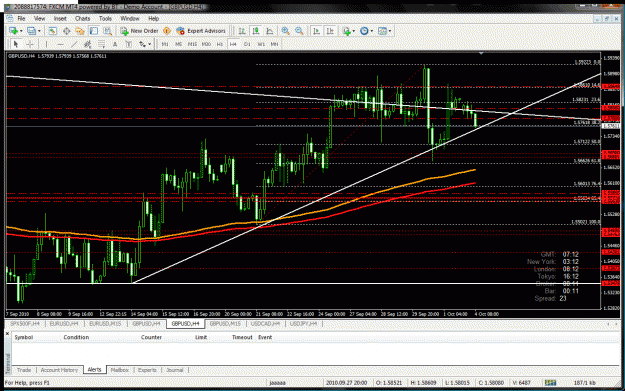Image resolution: width=625 pixels, height=391 pixels.
Task: Expand the Arrows tool dropdown
Action: 149,44
